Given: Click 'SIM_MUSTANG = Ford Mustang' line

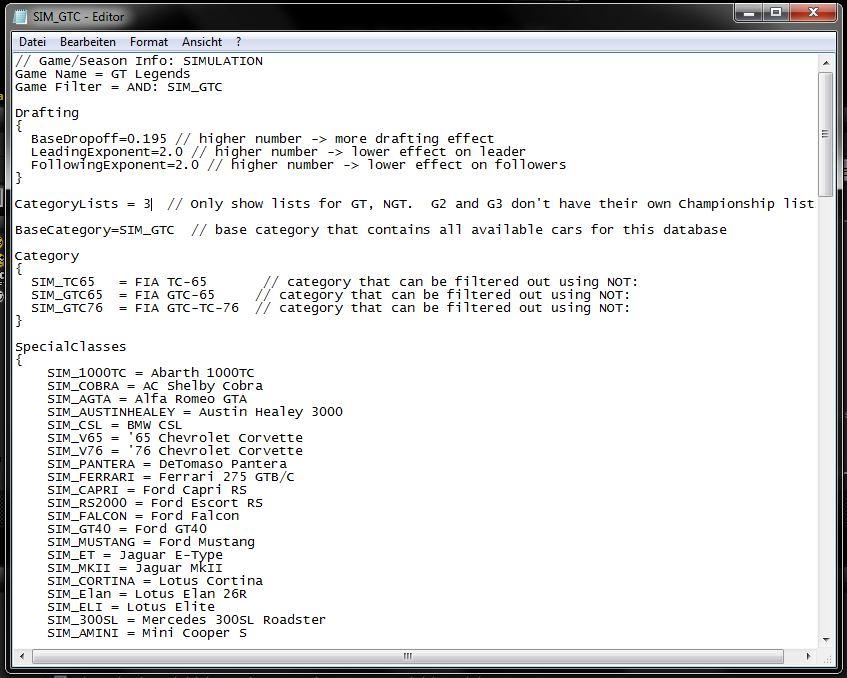Looking at the screenshot, I should [151, 541].
